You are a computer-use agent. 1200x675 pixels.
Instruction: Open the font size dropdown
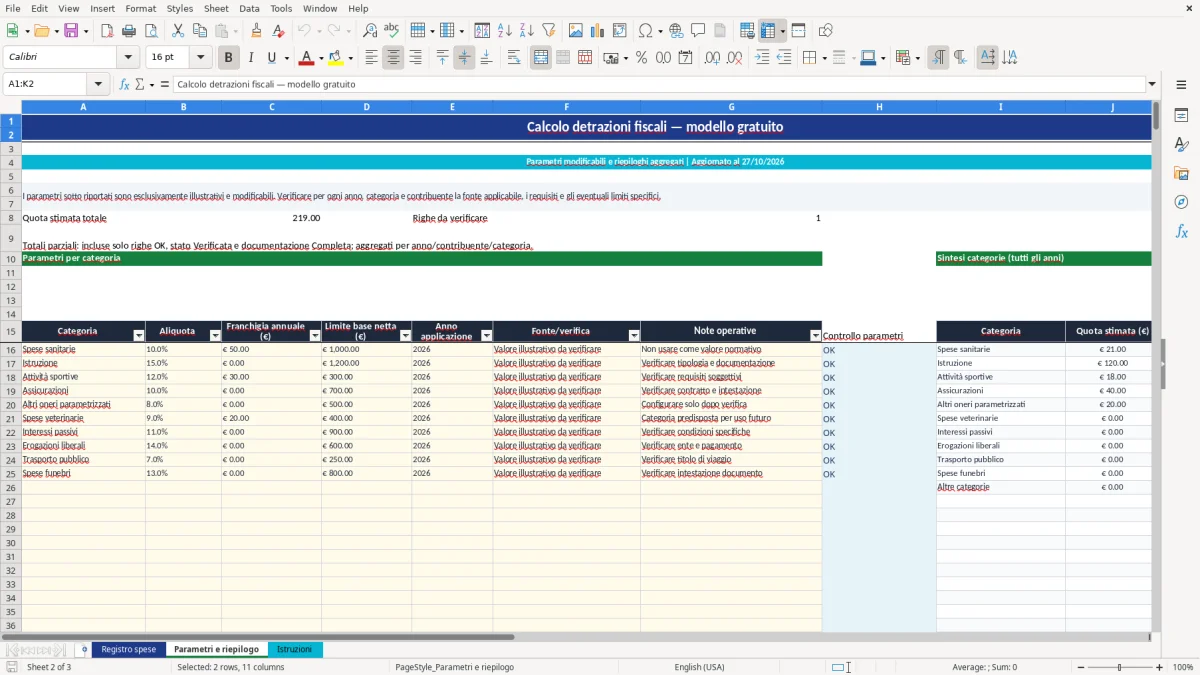point(200,58)
